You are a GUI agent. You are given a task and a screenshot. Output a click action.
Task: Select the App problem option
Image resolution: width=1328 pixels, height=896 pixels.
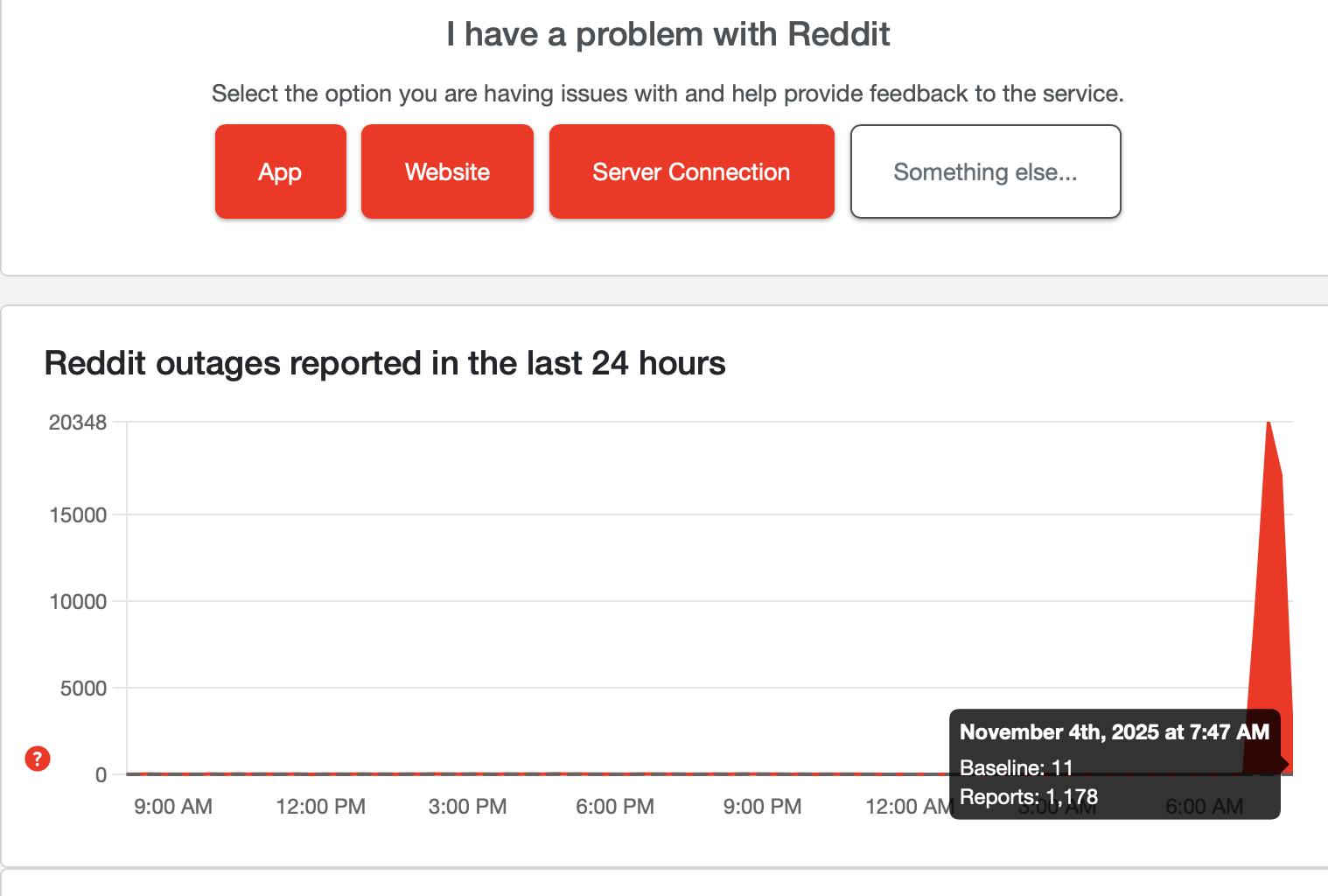280,171
